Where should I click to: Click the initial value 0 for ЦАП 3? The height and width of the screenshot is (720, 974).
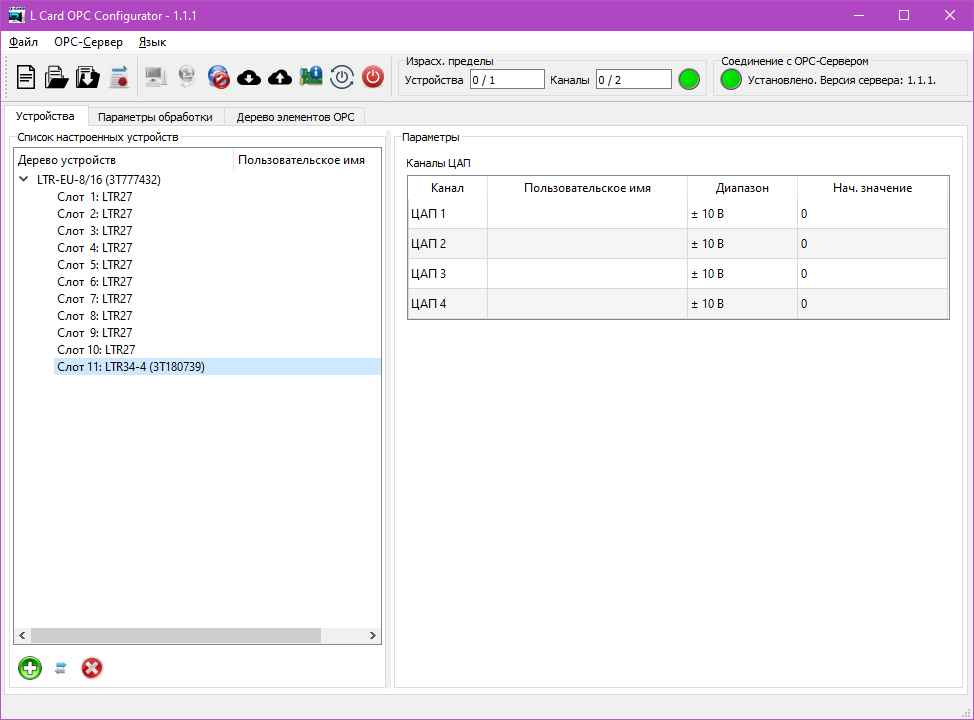873,273
